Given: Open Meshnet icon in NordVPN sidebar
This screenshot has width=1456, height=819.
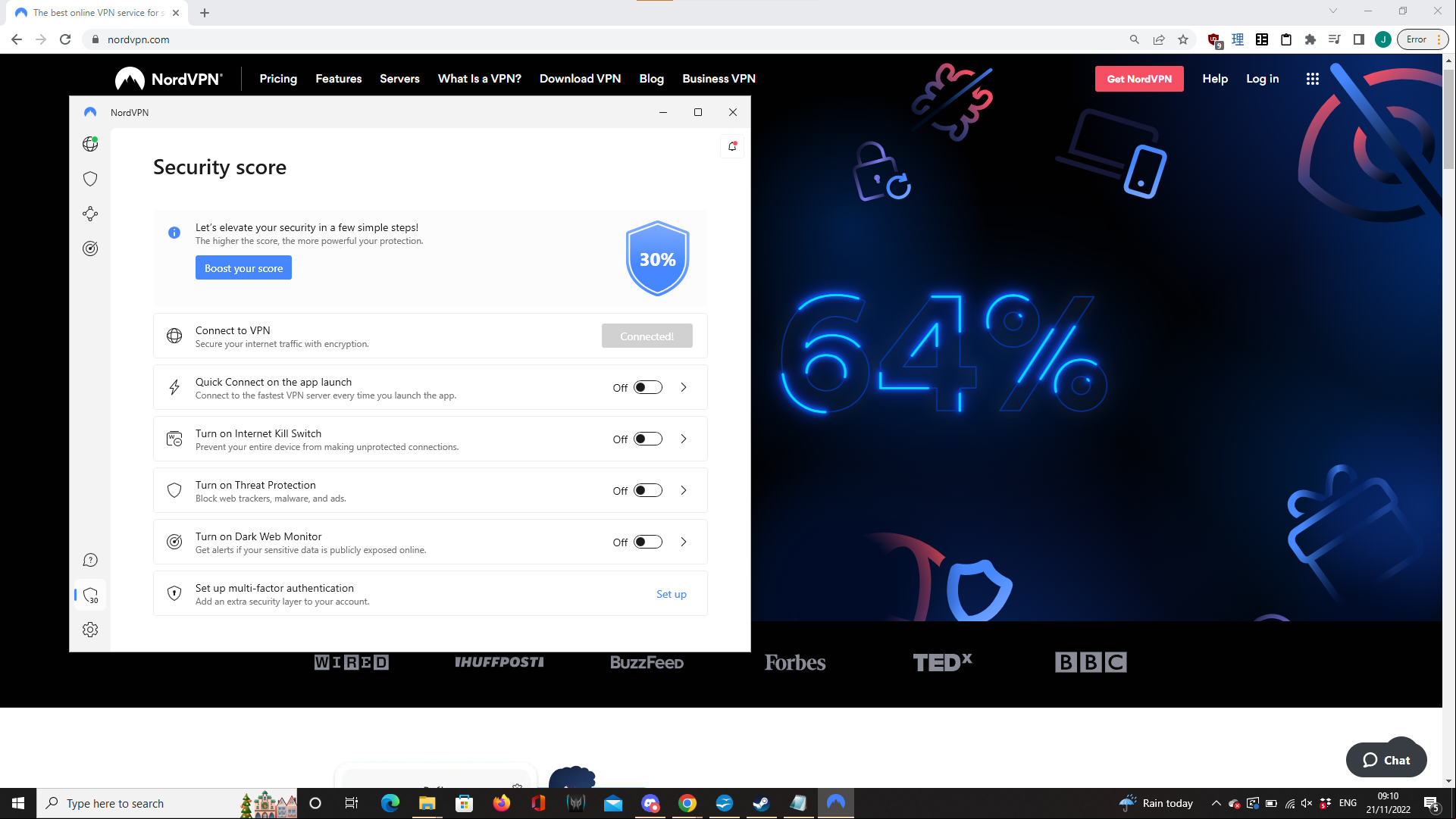Looking at the screenshot, I should point(90,214).
